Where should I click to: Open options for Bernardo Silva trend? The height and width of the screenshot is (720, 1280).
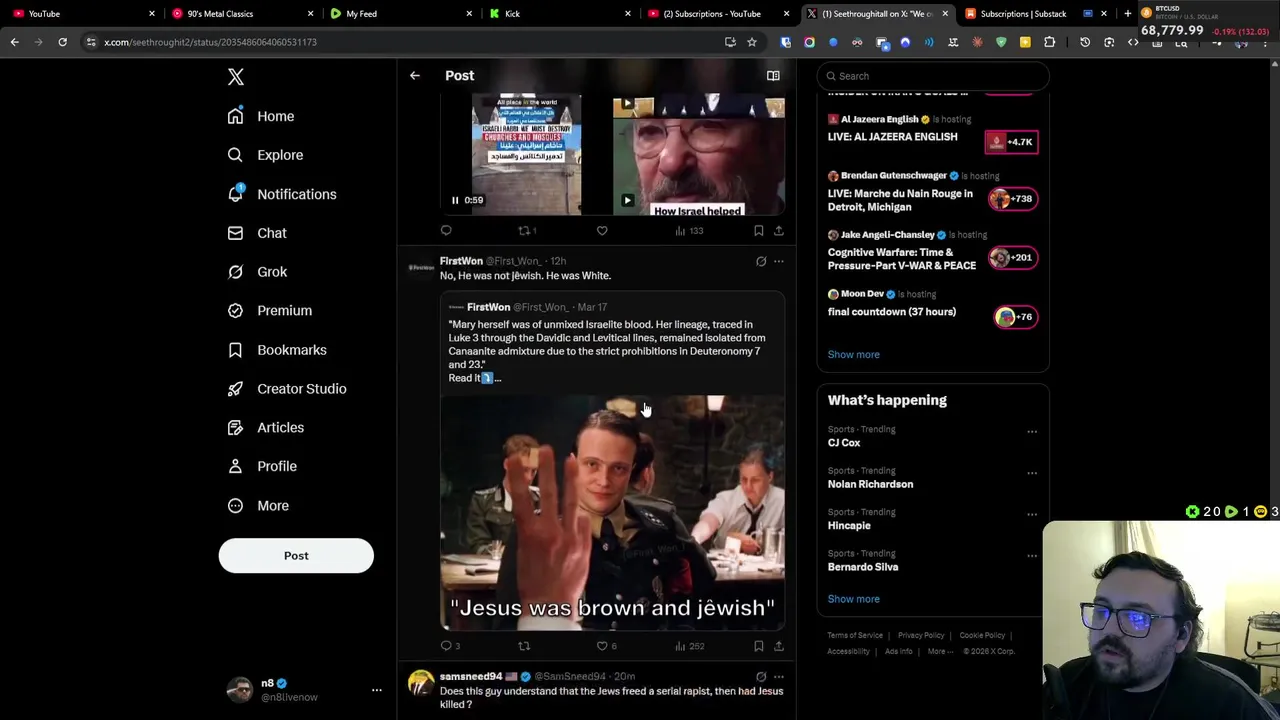point(1032,557)
